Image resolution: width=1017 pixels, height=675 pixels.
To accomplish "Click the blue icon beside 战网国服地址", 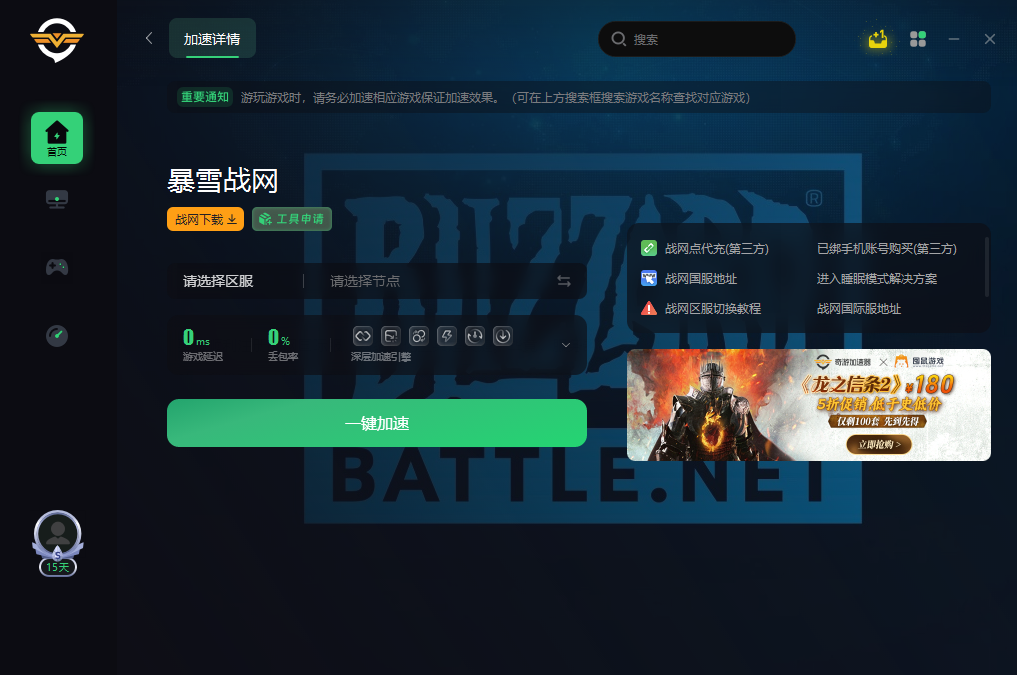I will click(649, 279).
